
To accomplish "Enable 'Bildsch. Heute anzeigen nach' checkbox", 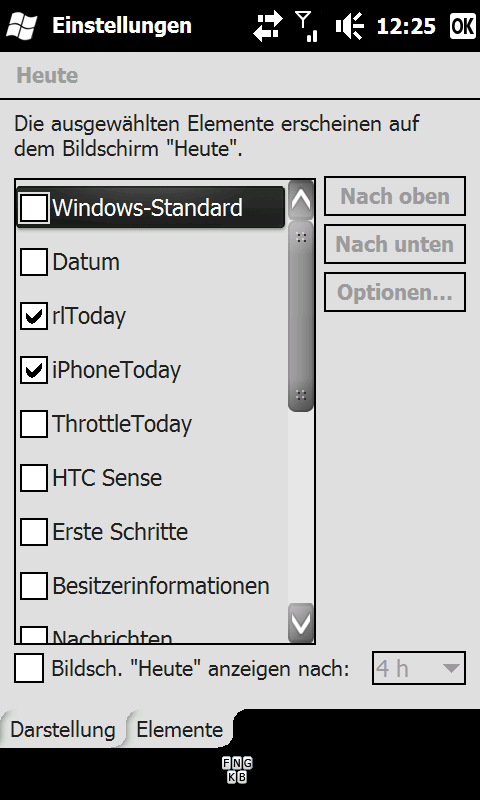I will [x=29, y=668].
